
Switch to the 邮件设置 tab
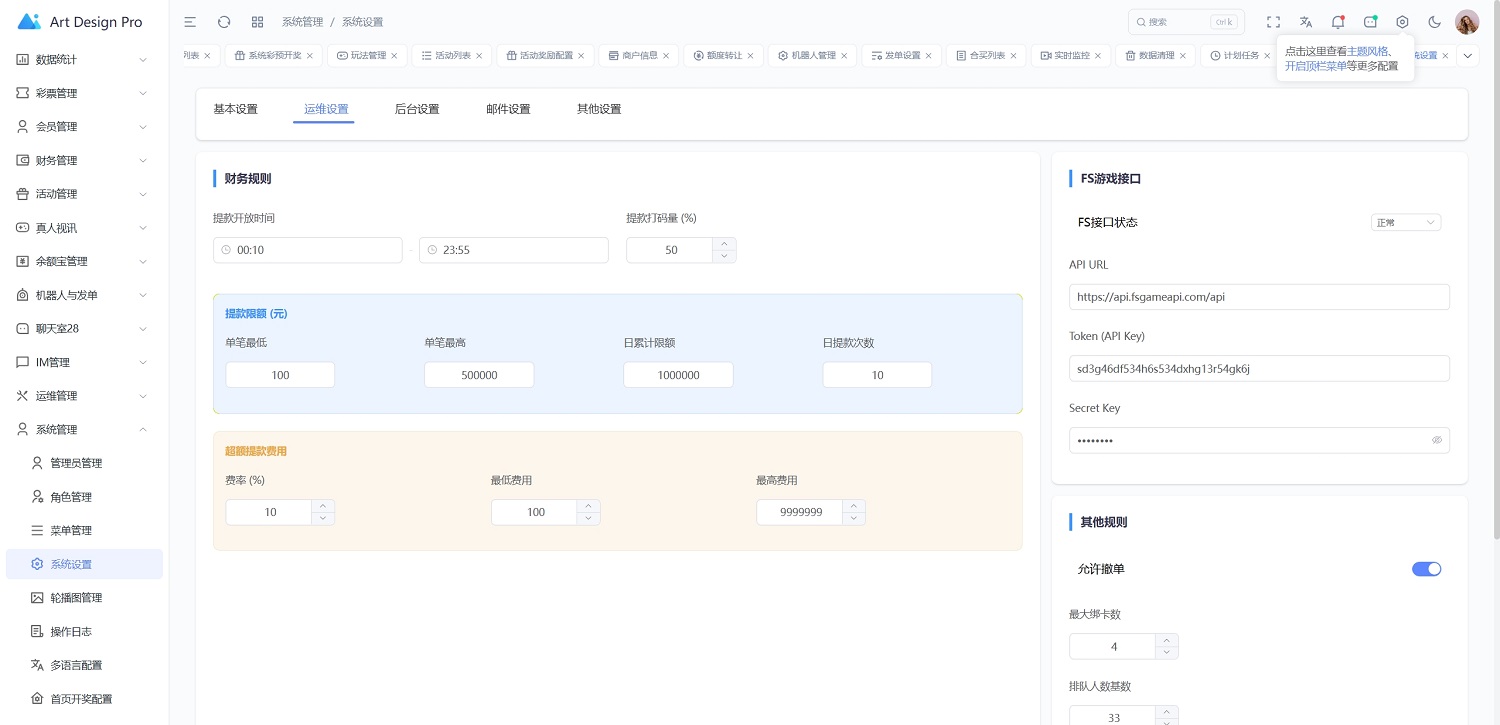[x=508, y=109]
